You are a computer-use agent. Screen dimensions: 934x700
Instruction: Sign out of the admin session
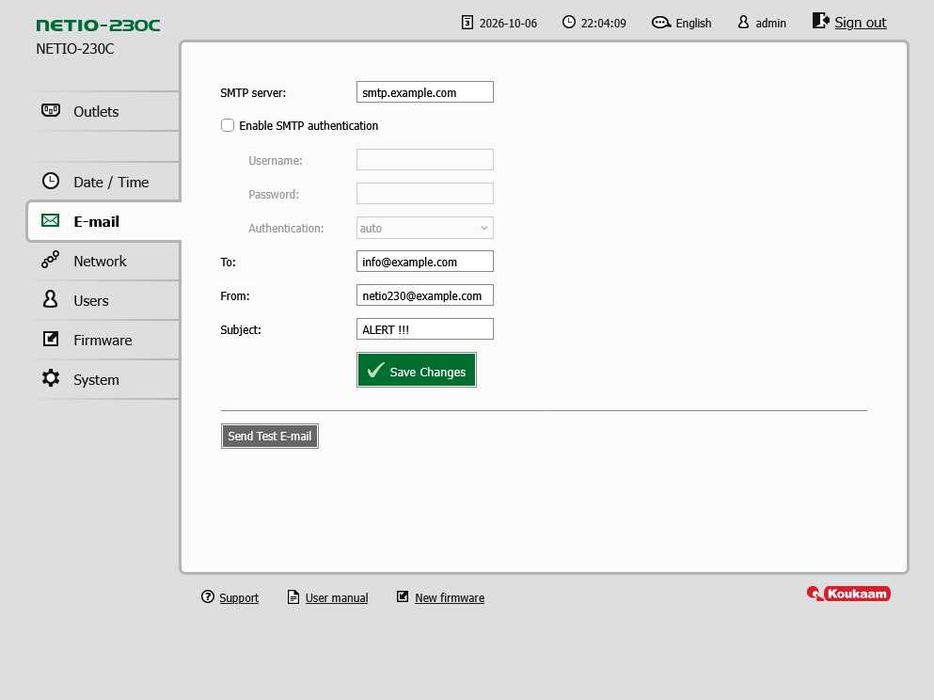click(x=860, y=23)
